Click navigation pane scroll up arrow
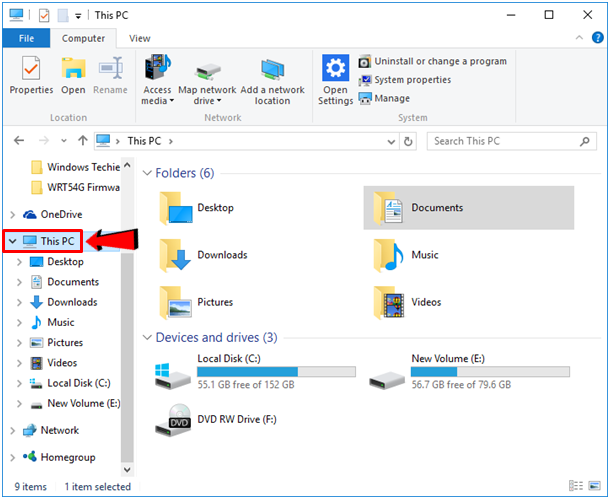This screenshot has height=498, width=609. coord(127,165)
